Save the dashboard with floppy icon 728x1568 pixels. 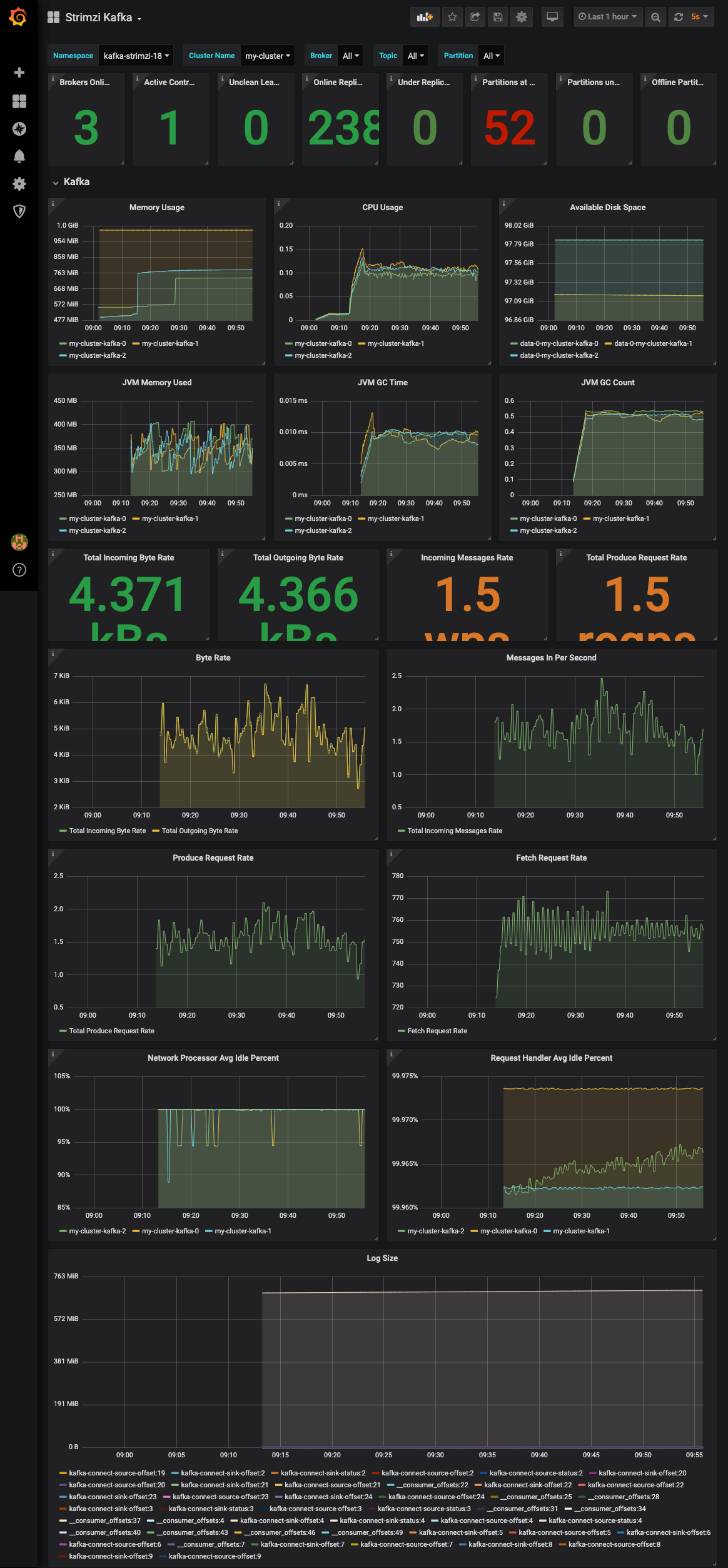coord(498,17)
